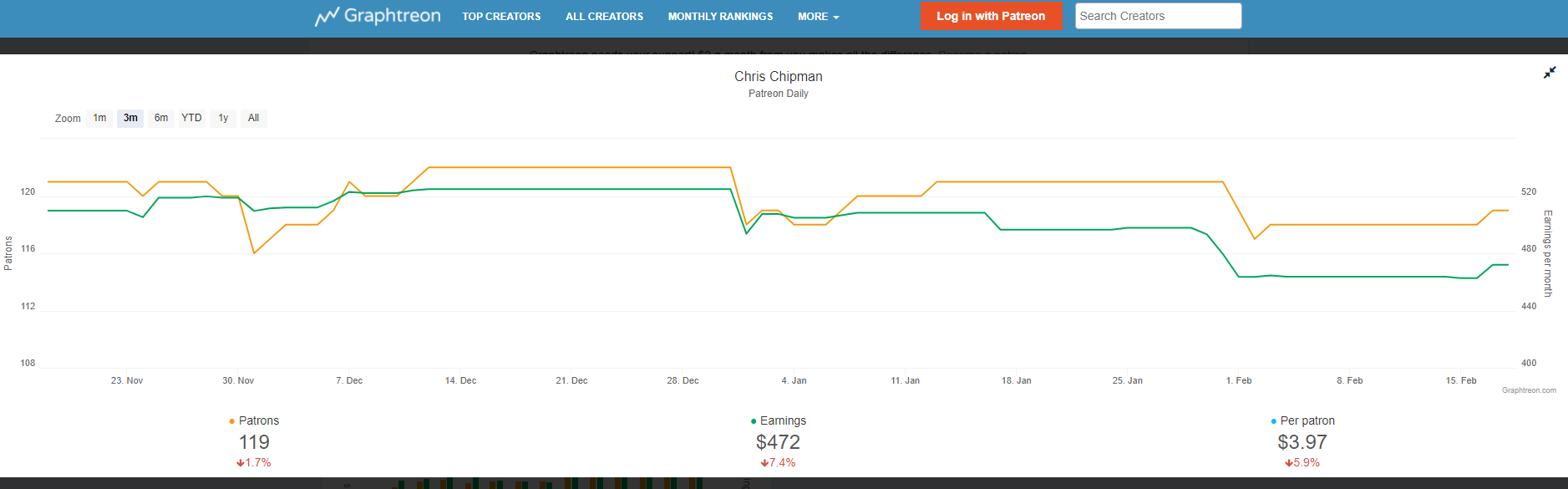Click the Chris Chipman chart title
Image resolution: width=1568 pixels, height=489 pixels.
point(779,76)
